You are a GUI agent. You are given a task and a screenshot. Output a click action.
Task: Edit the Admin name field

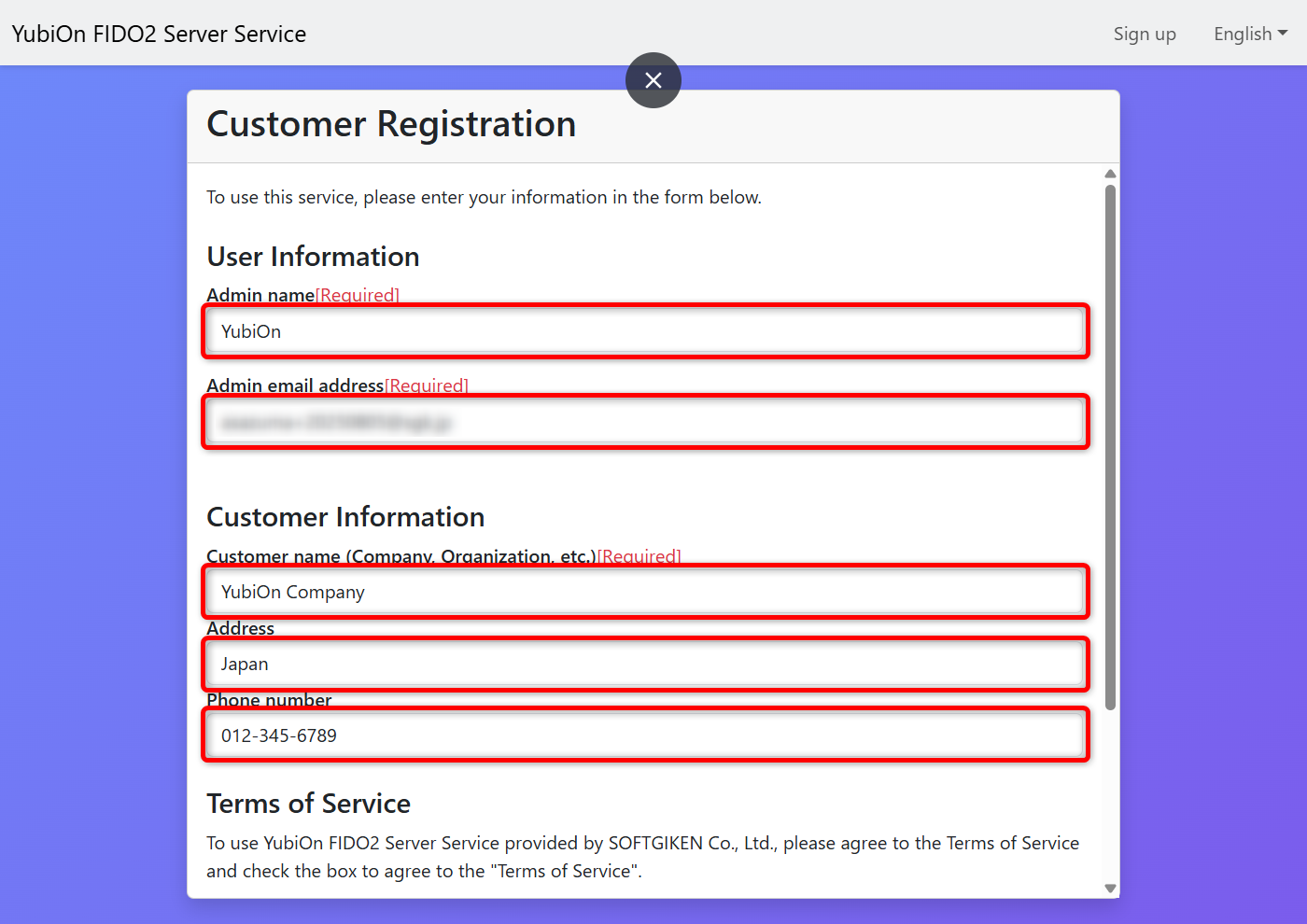(x=645, y=331)
